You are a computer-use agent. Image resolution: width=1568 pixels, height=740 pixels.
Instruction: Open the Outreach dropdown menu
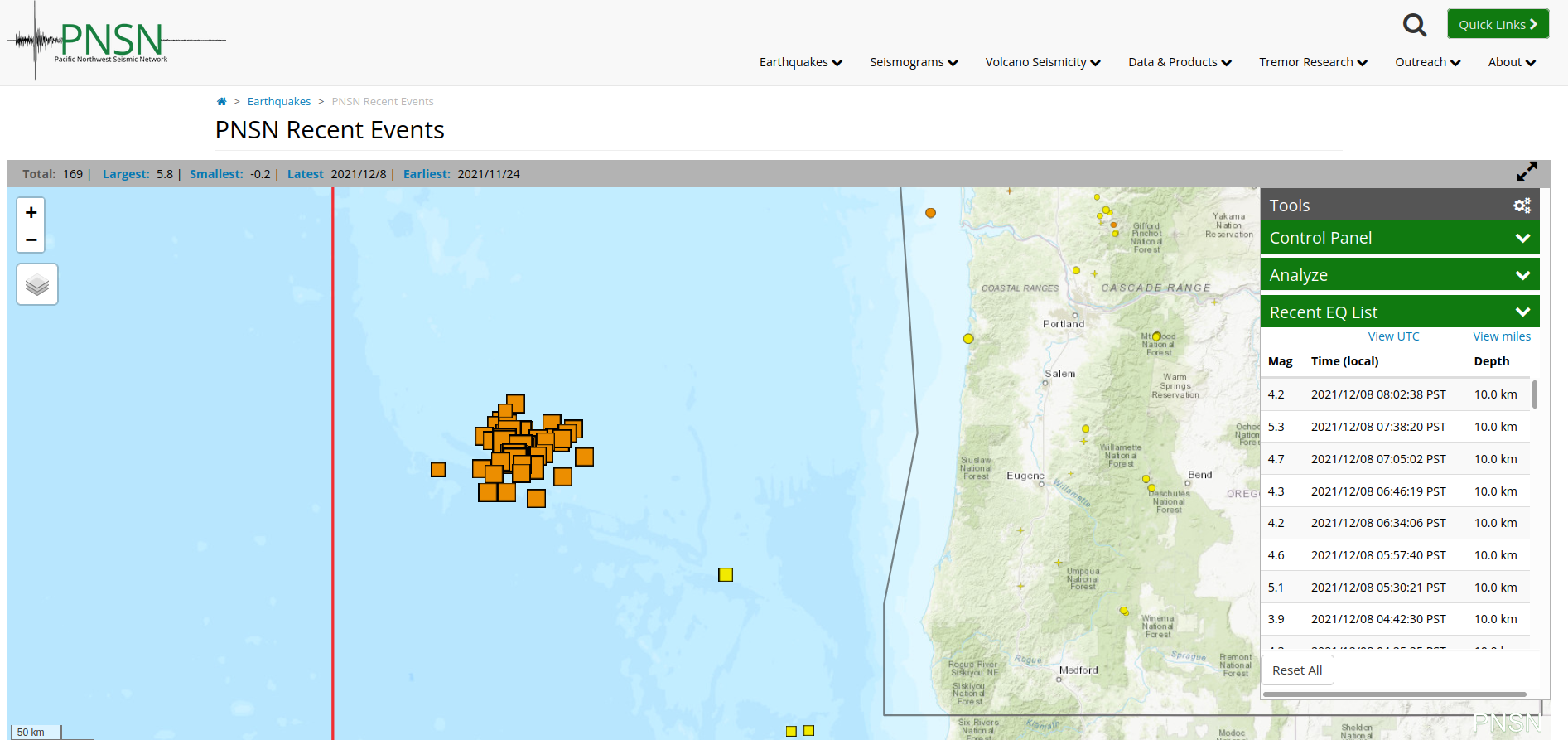(x=1428, y=62)
